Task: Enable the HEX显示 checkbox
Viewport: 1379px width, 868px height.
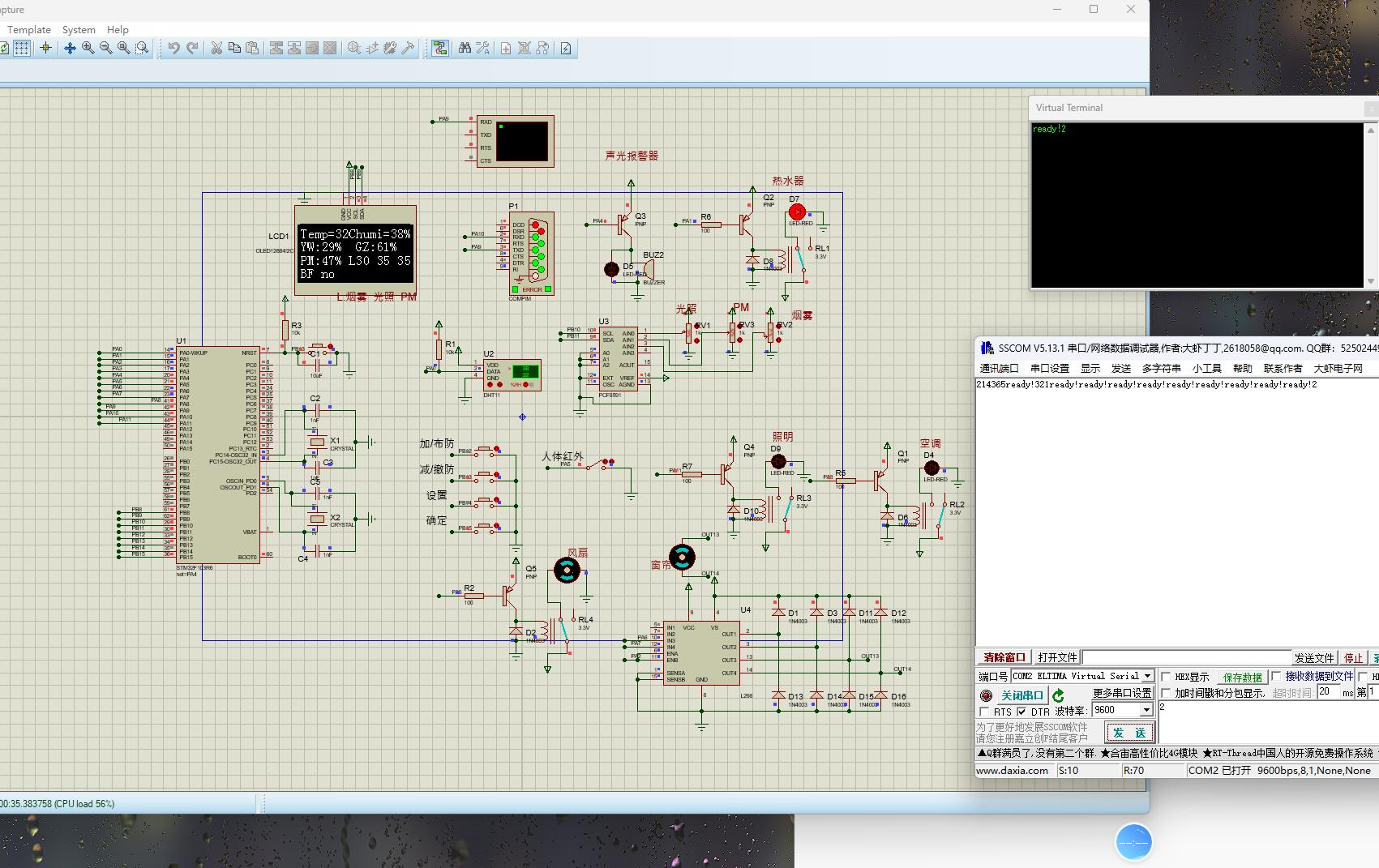Action: tap(1165, 676)
